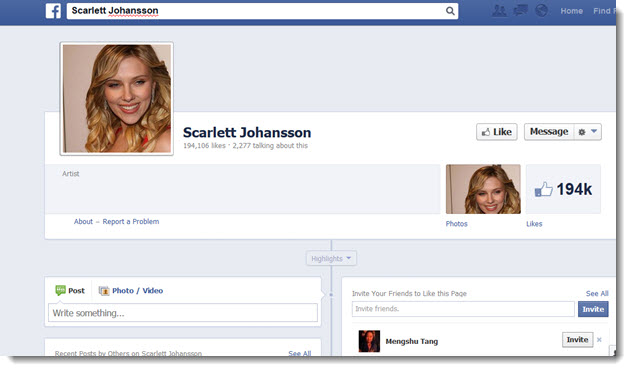
Task: Dismiss Mengshu Tang suggestion with X
Action: (599, 340)
